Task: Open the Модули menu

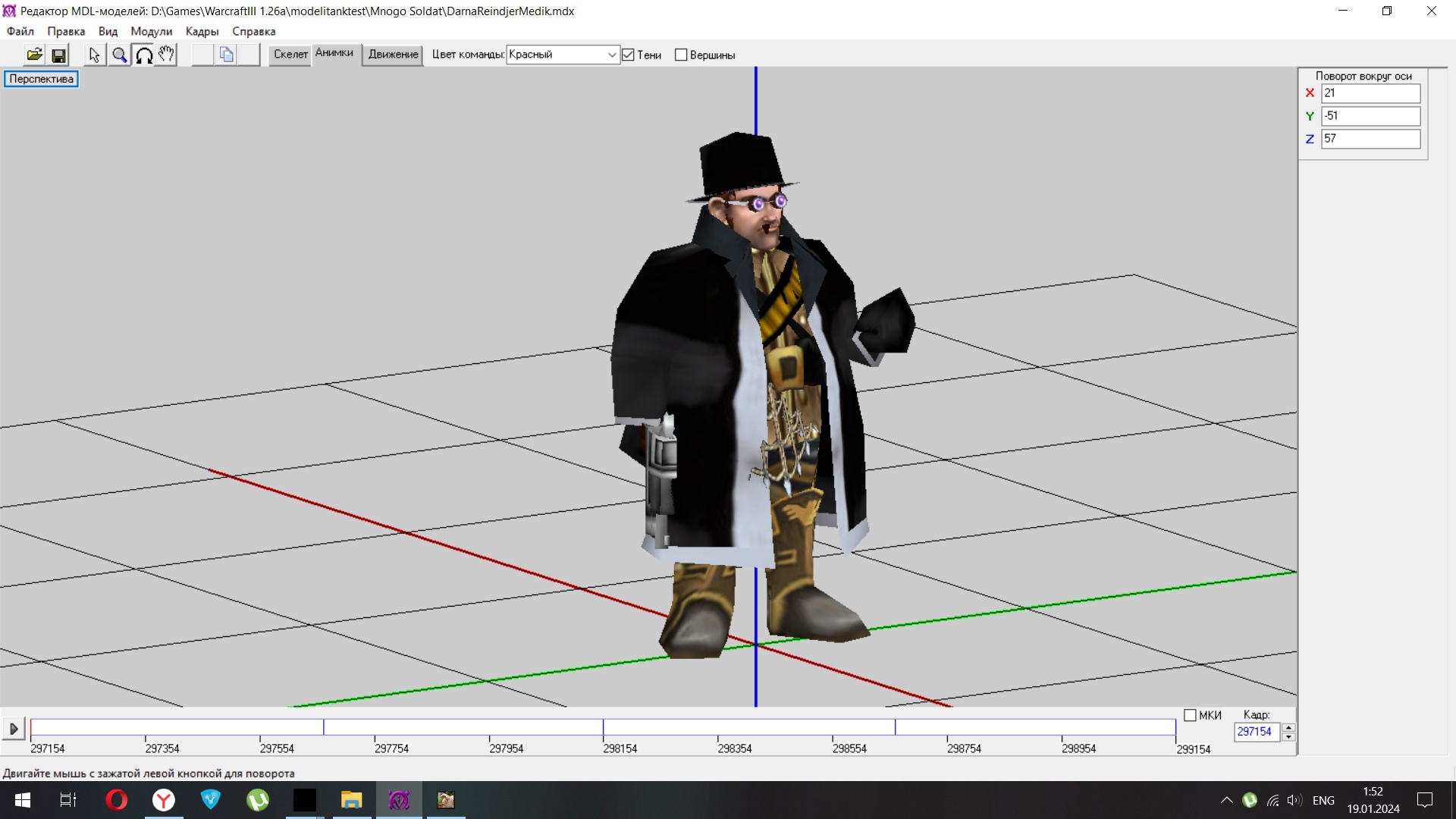Action: [151, 31]
